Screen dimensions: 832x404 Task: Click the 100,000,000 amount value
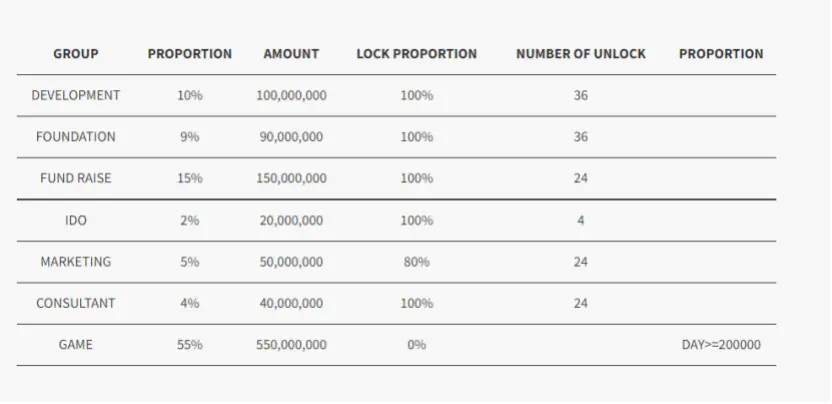coord(291,96)
